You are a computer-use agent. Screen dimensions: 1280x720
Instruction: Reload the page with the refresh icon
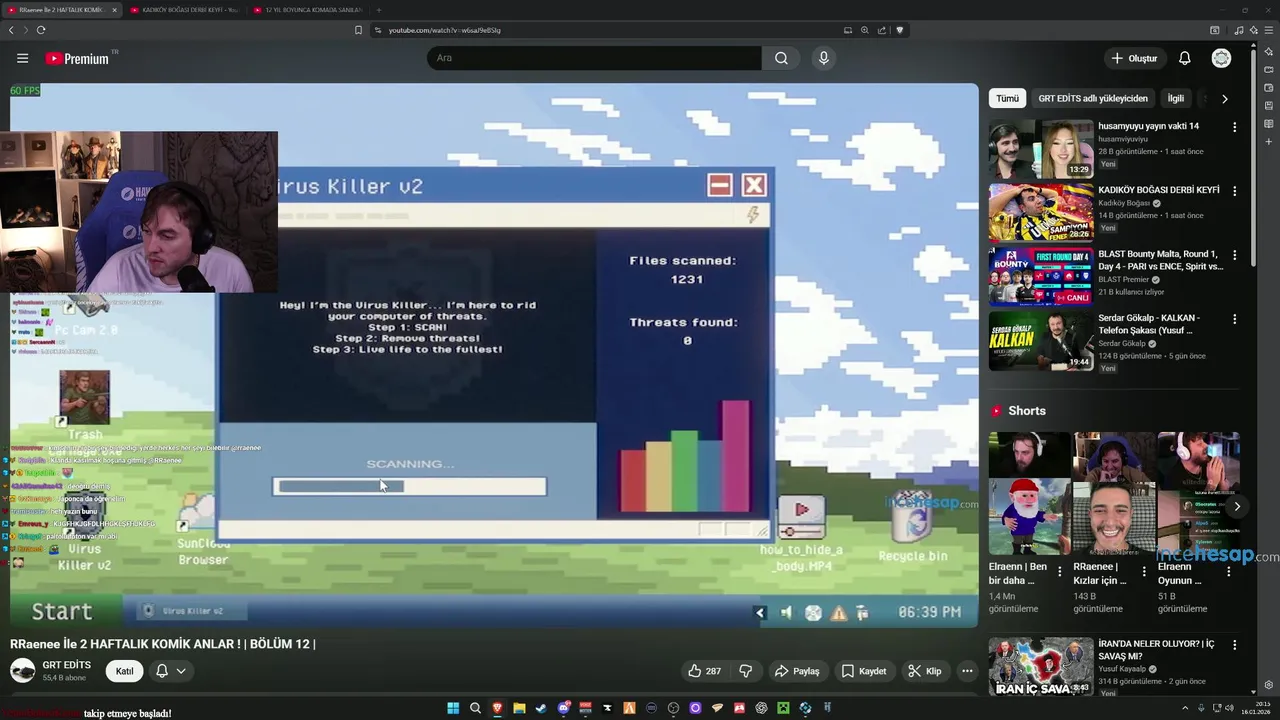pyautogui.click(x=41, y=30)
